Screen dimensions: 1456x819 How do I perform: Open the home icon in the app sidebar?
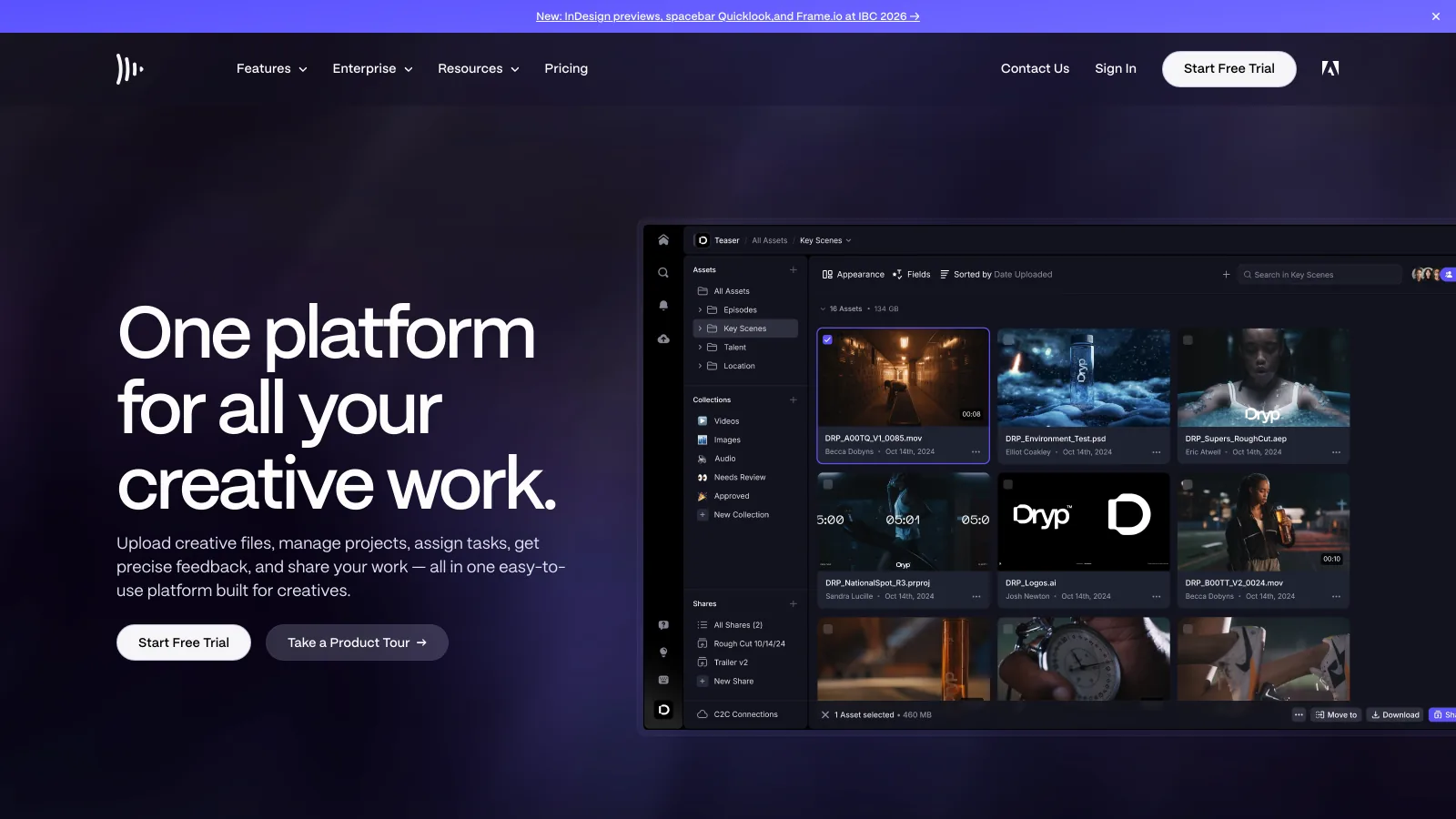click(x=663, y=240)
